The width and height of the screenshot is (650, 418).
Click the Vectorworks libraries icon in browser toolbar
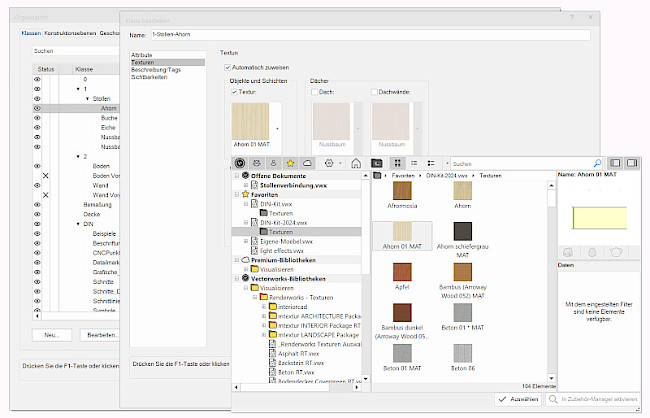pyautogui.click(x=240, y=162)
